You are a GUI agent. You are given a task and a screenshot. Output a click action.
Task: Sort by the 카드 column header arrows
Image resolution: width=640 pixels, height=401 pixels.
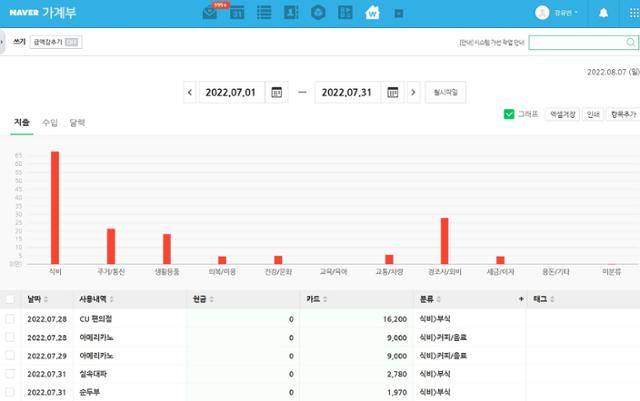click(325, 299)
